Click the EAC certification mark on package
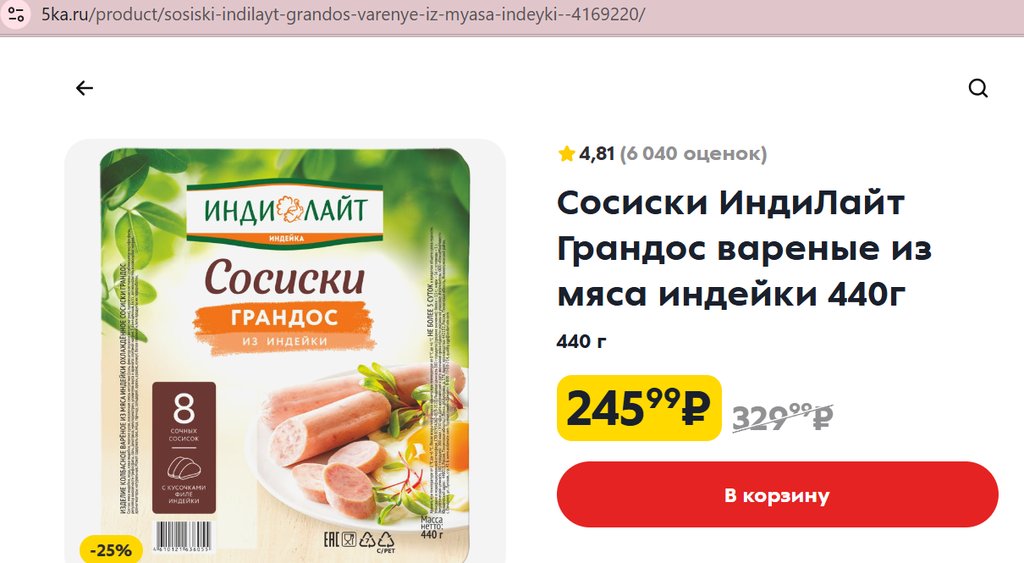This screenshot has width=1024, height=563. pyautogui.click(x=332, y=539)
